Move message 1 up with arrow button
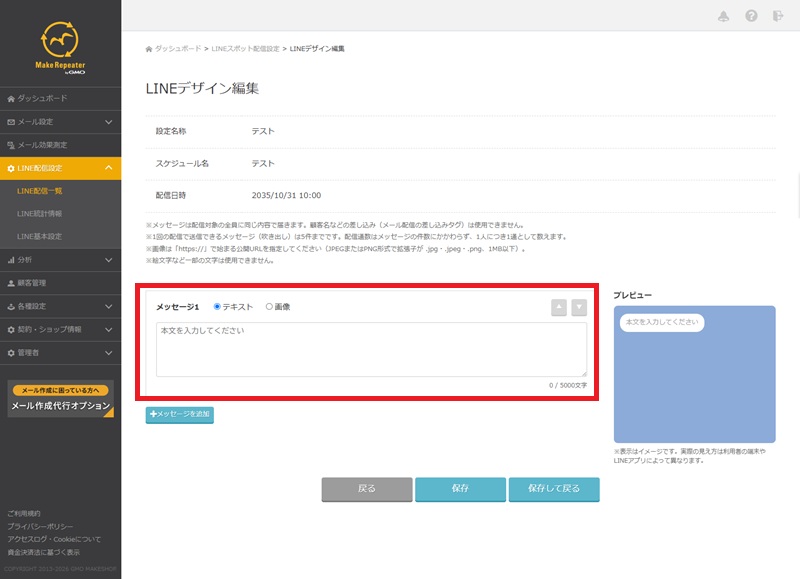The height and width of the screenshot is (579, 800). [559, 308]
